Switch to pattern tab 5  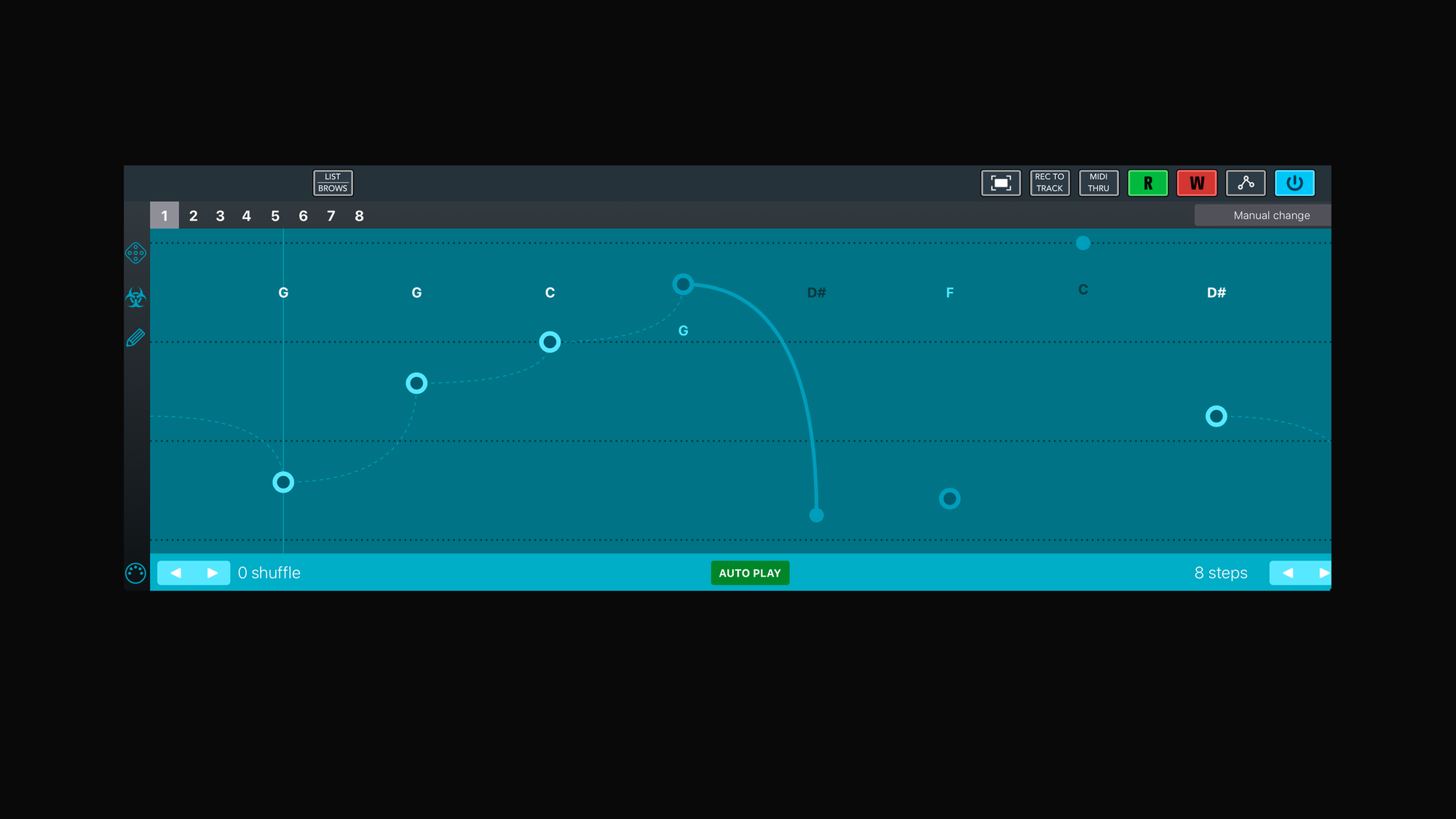pyautogui.click(x=275, y=216)
